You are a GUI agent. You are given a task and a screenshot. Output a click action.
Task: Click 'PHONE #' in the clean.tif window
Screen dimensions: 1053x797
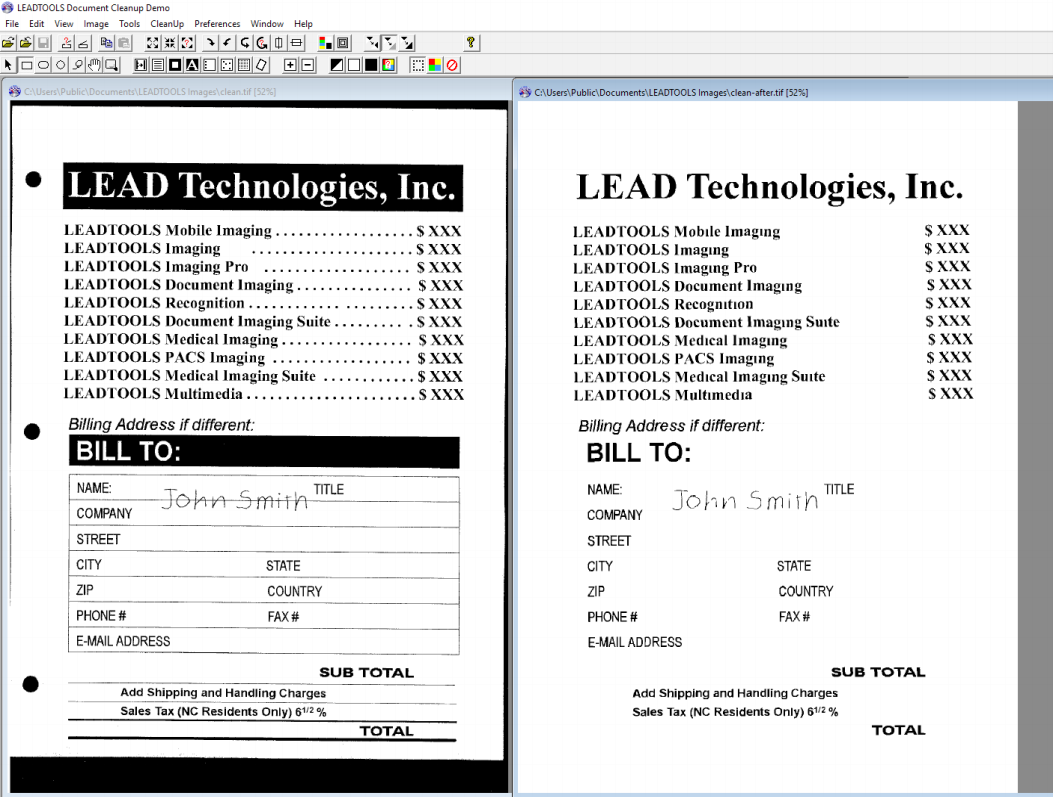click(x=101, y=616)
